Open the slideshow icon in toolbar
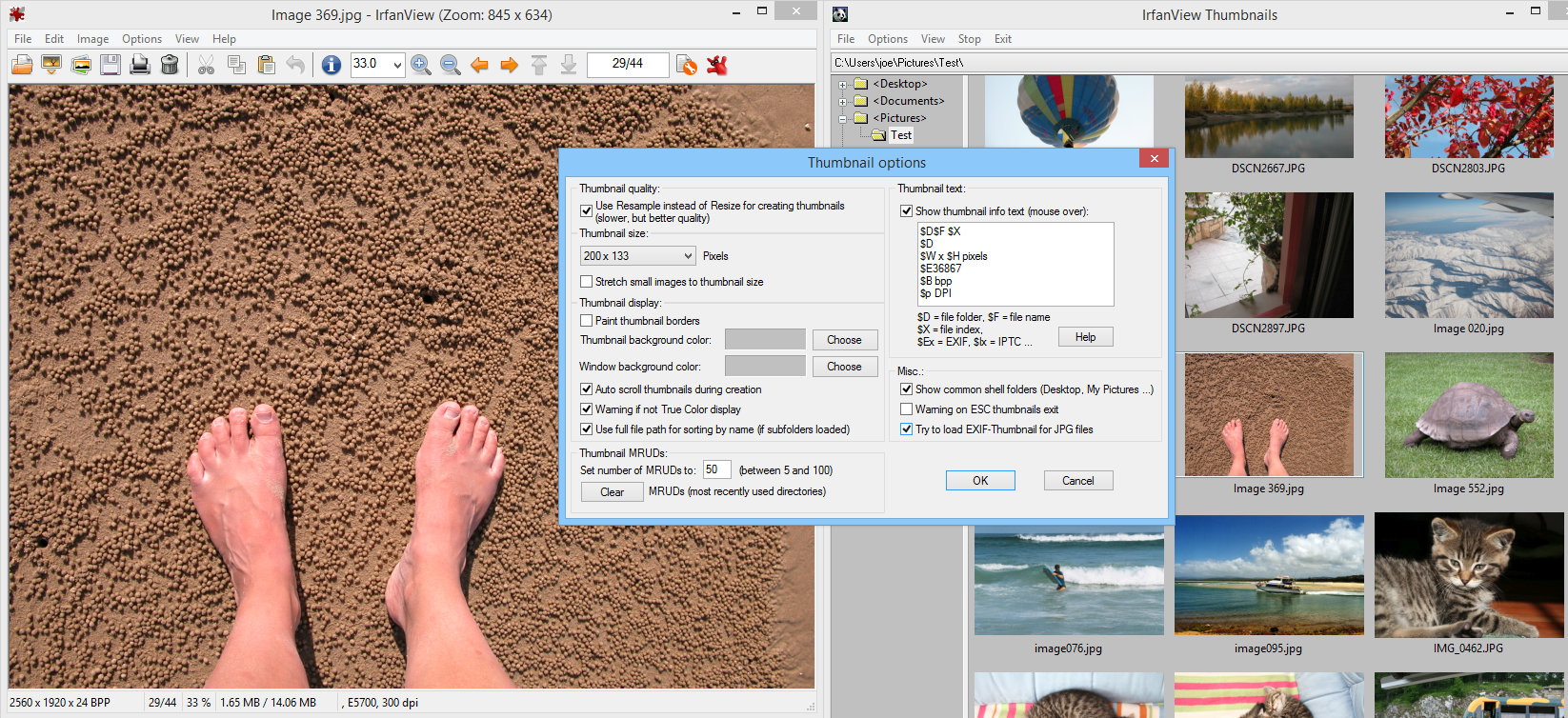 pos(51,65)
